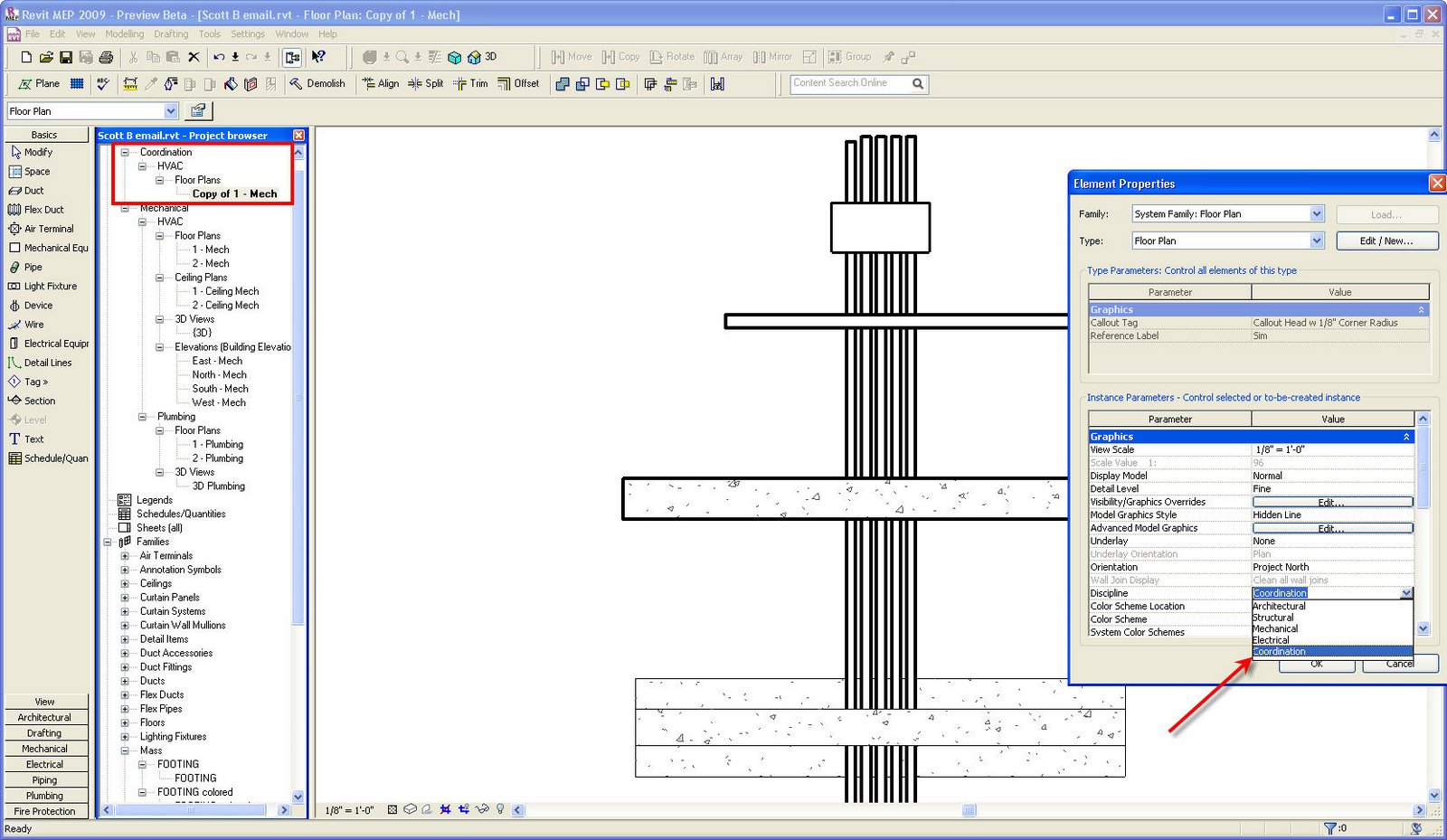Open the Drafting menu

tap(171, 34)
